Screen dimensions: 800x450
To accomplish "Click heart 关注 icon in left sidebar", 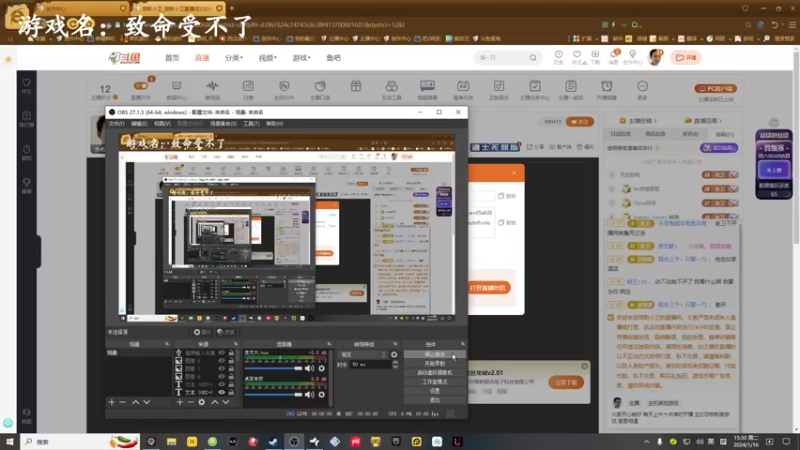I will [x=27, y=85].
